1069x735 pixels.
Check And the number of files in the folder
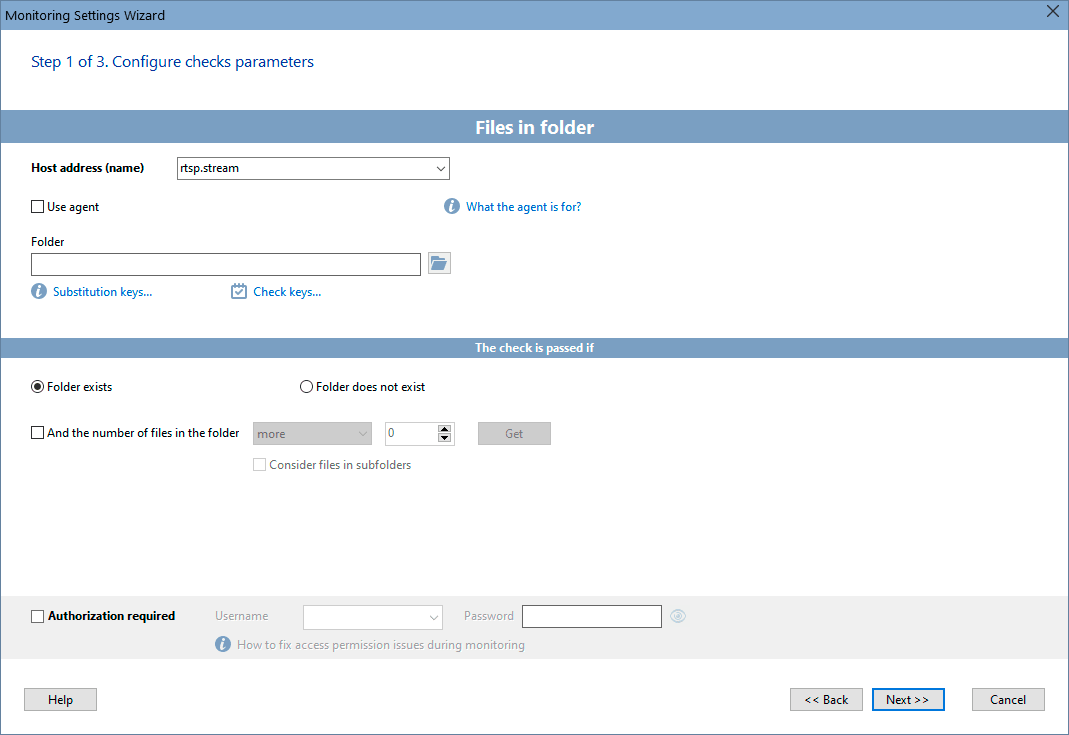37,432
